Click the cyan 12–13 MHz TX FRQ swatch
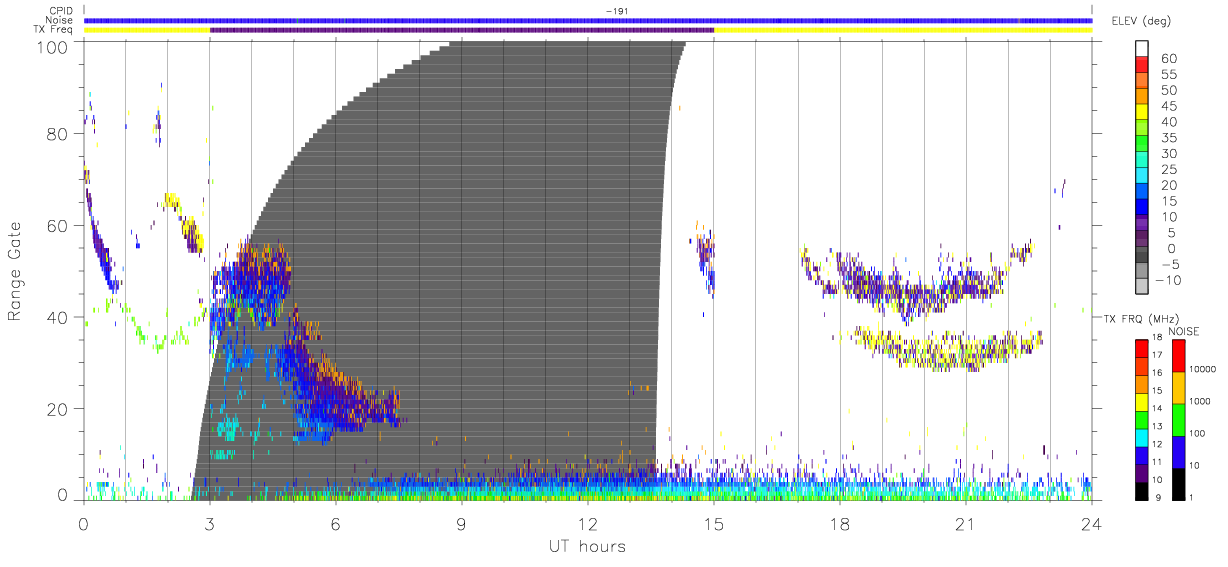1228x567 pixels. pyautogui.click(x=1142, y=437)
